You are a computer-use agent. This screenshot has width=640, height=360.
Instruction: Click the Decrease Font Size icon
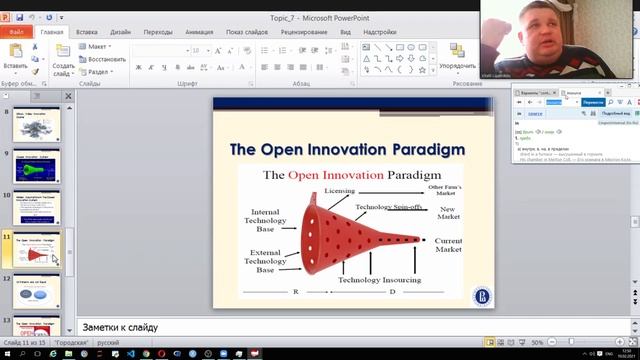coord(230,51)
